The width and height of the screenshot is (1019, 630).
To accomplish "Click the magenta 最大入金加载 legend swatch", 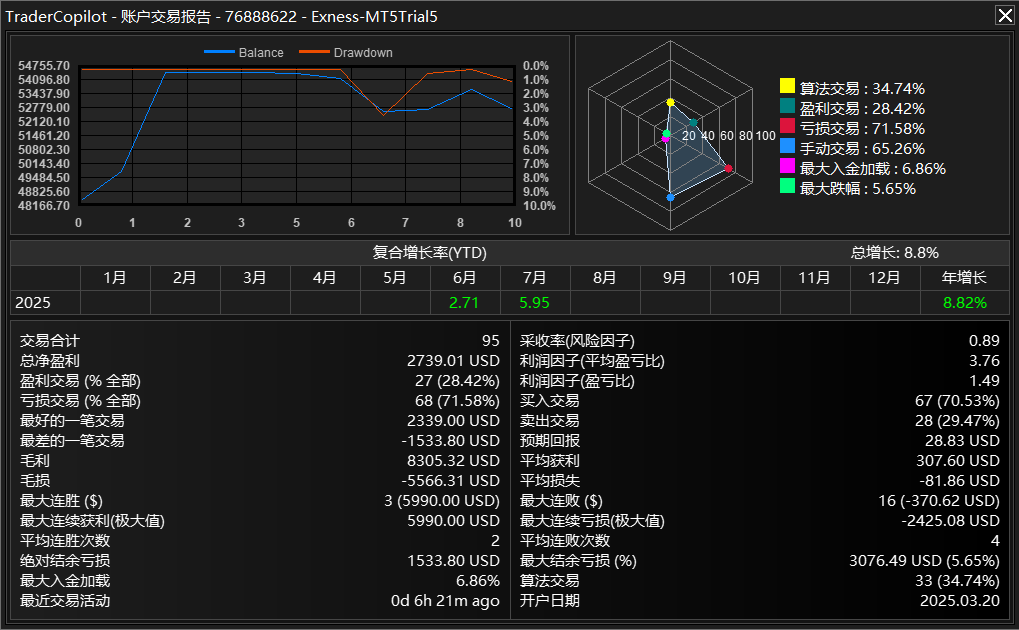I will click(x=787, y=166).
